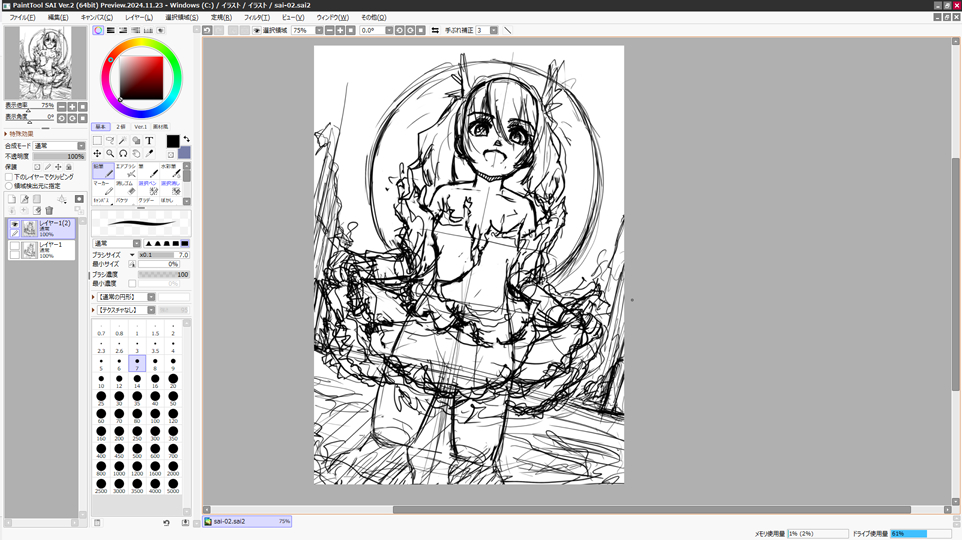The image size is (962, 540).
Task: Open the 合成モード blend mode dropdown
Action: click(59, 146)
